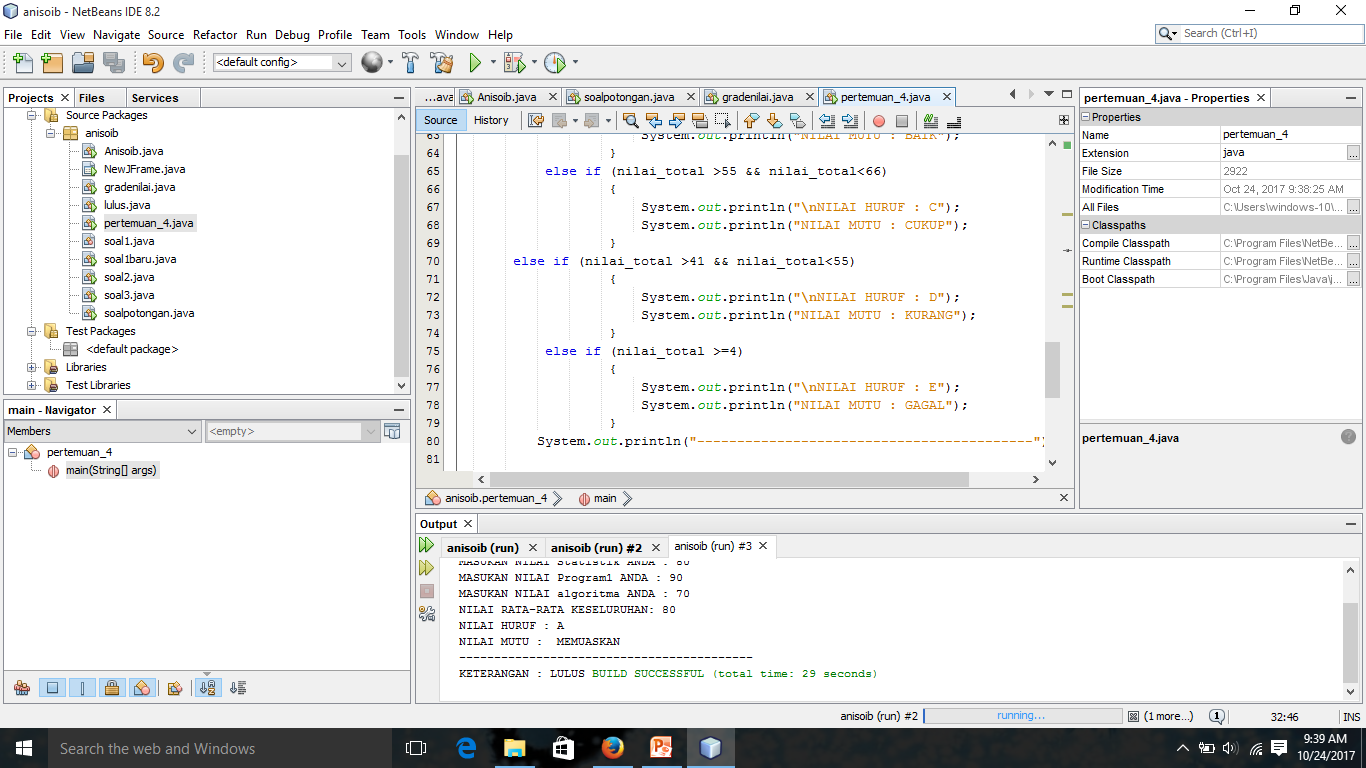This screenshot has height=768, width=1366.
Task: Click the Profile Project icon
Action: click(x=555, y=62)
